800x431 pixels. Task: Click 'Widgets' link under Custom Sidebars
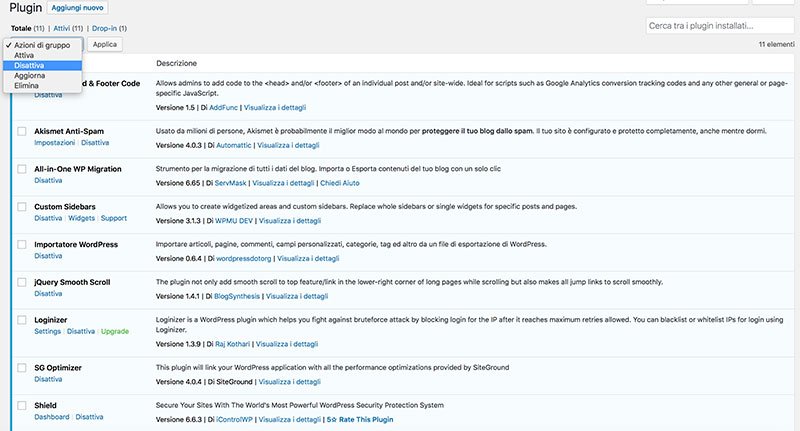click(x=81, y=218)
